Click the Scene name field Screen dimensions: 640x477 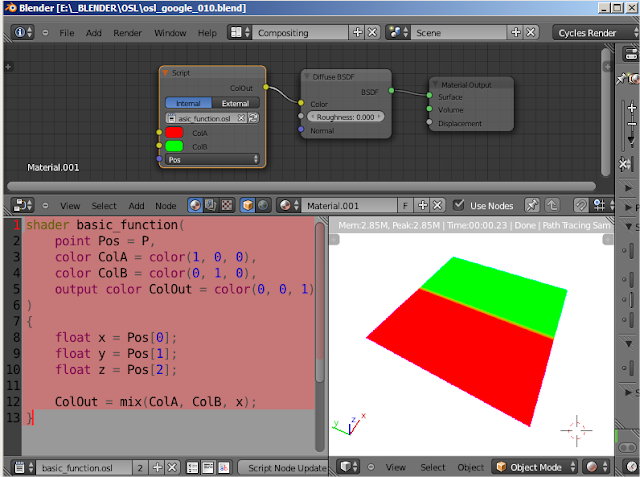[458, 33]
